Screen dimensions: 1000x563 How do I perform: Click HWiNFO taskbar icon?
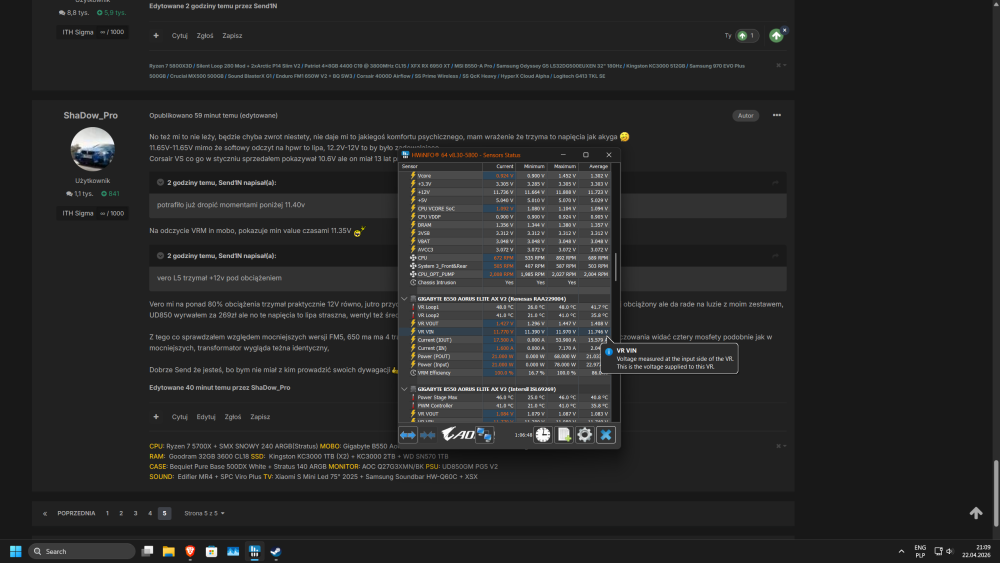click(254, 552)
